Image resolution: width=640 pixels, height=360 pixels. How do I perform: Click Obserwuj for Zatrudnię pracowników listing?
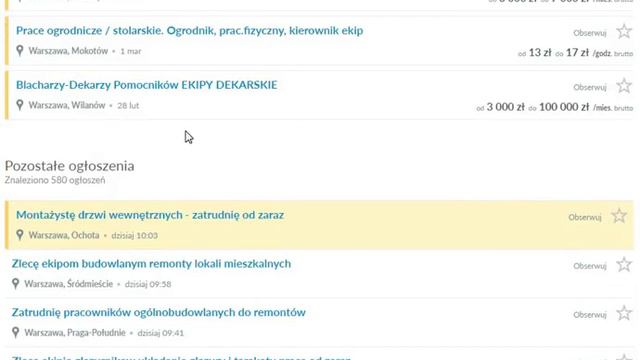click(589, 315)
